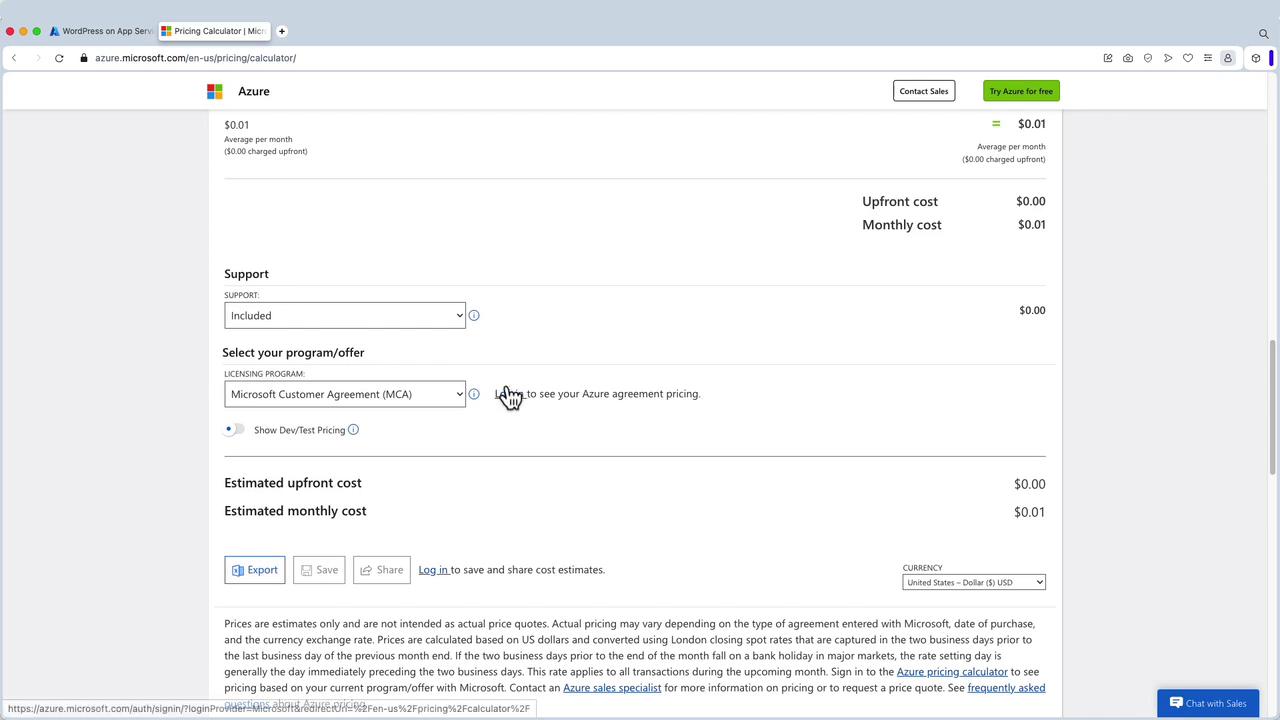Open the user profile icon
Image resolution: width=1280 pixels, height=720 pixels.
tap(1228, 58)
